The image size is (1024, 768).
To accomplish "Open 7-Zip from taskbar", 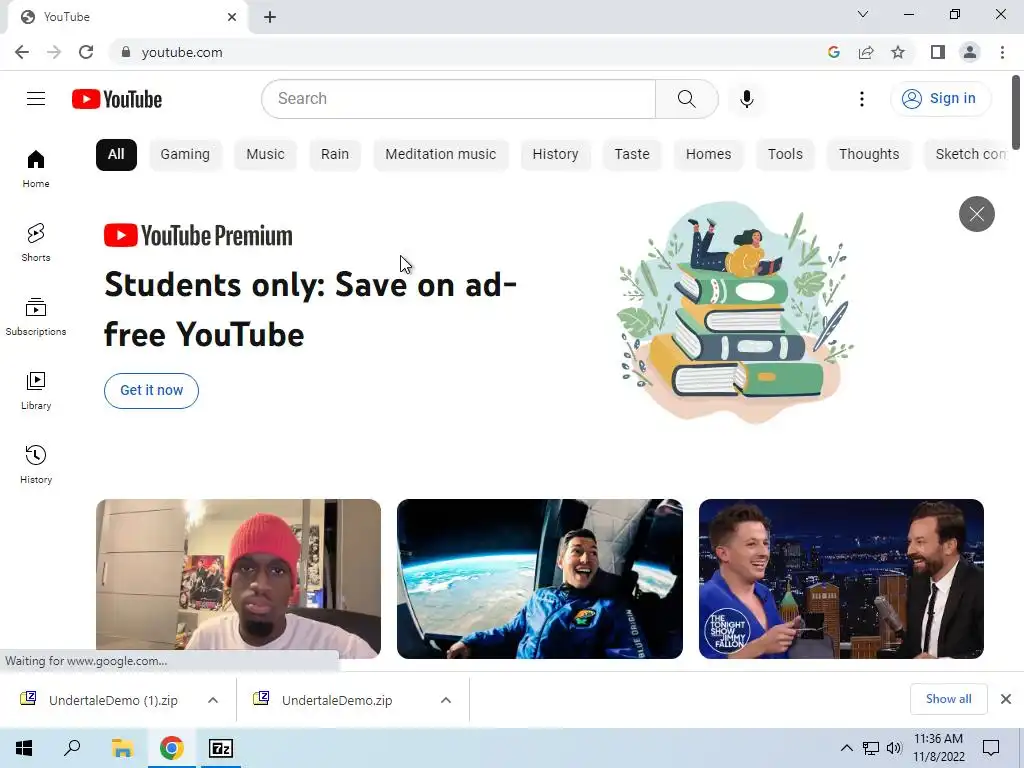I will tap(221, 748).
